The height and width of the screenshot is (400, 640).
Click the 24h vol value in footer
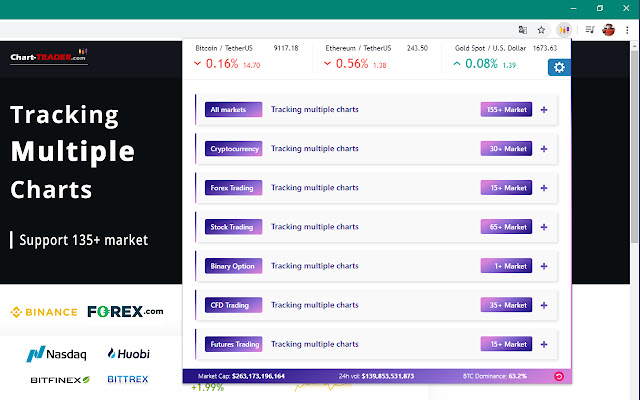click(388, 376)
